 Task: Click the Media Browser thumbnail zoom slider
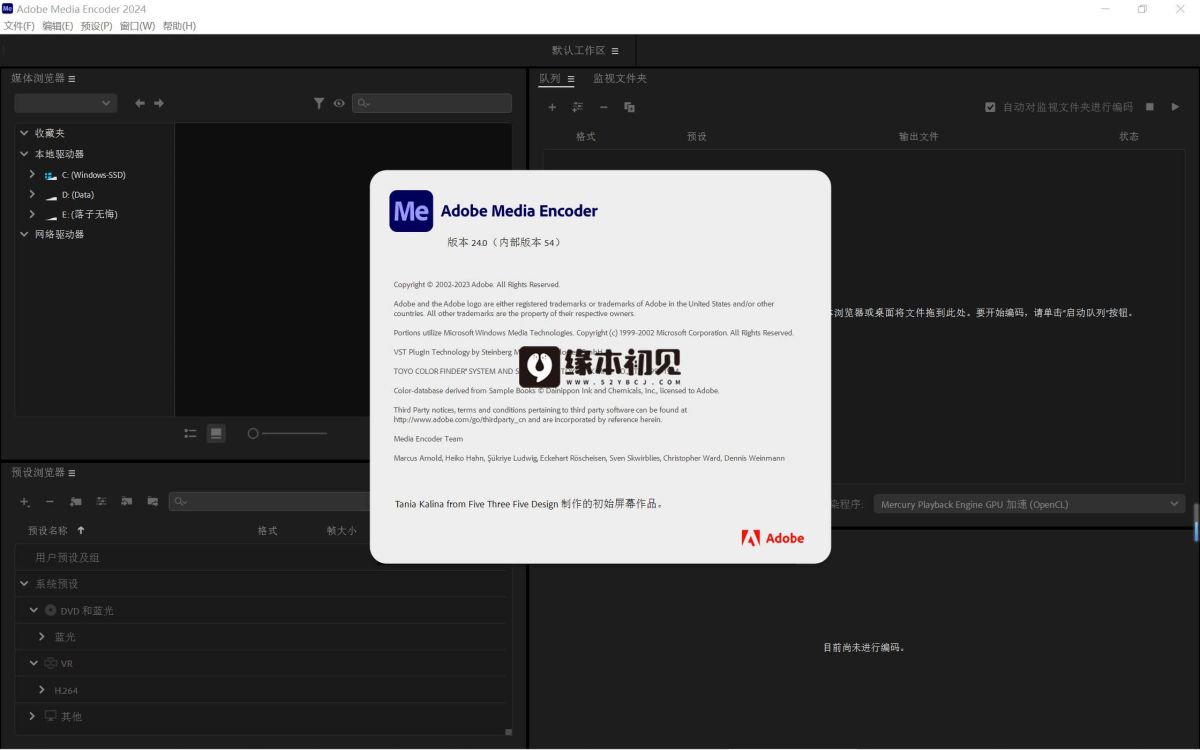(x=287, y=433)
